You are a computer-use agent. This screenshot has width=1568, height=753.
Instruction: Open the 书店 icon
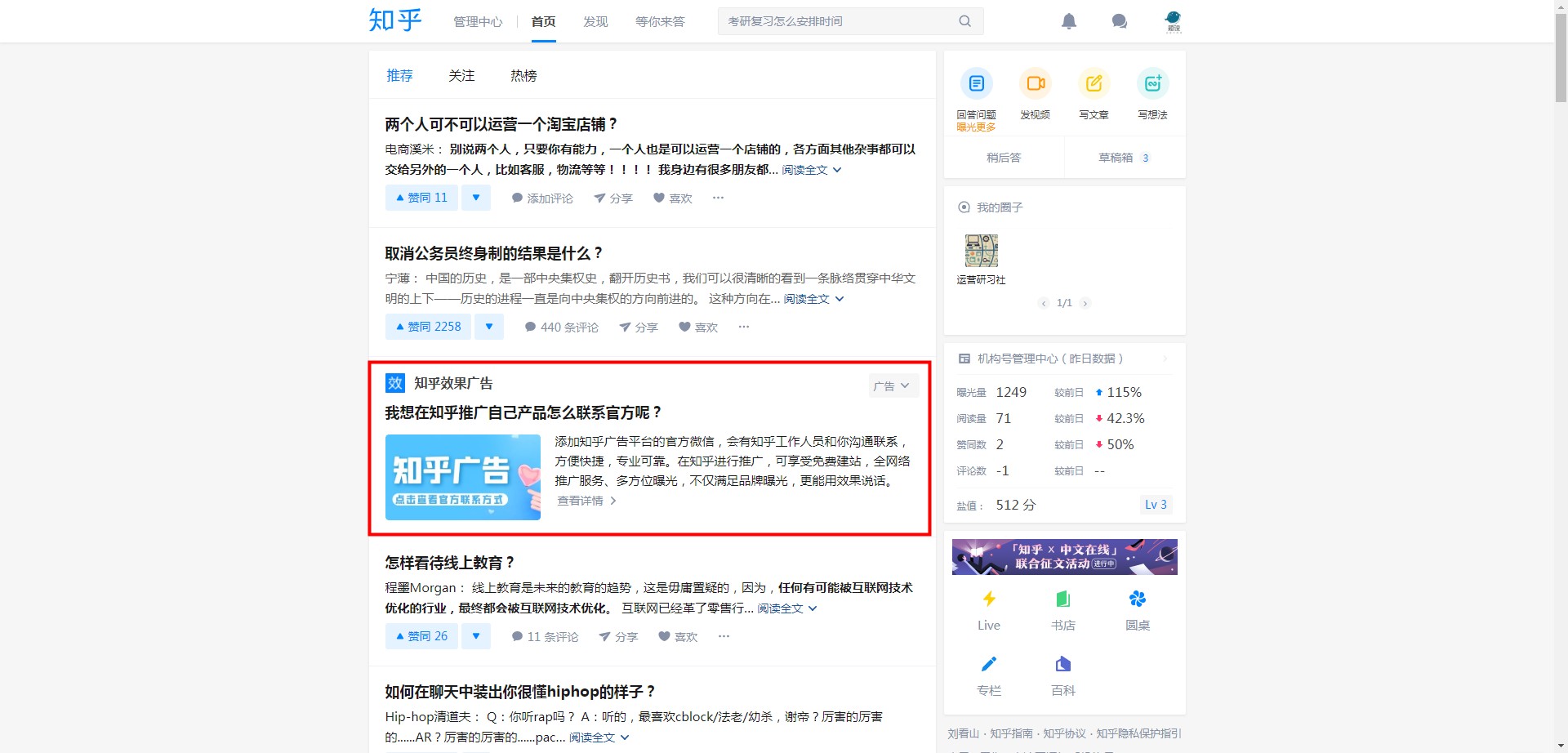(1063, 599)
